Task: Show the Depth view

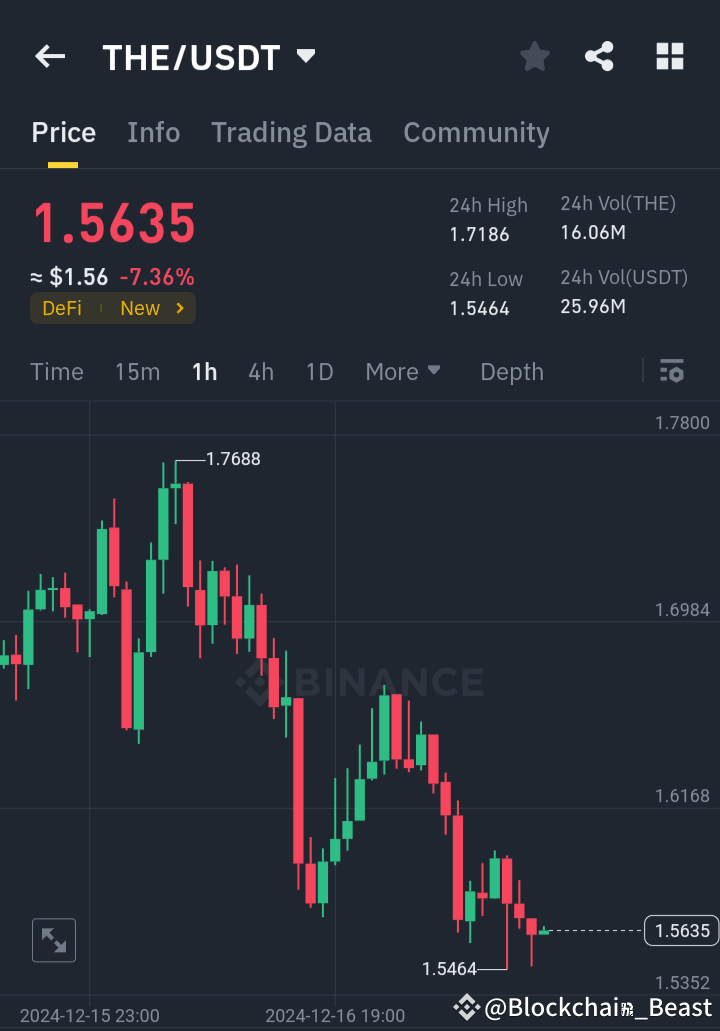Action: coord(511,371)
